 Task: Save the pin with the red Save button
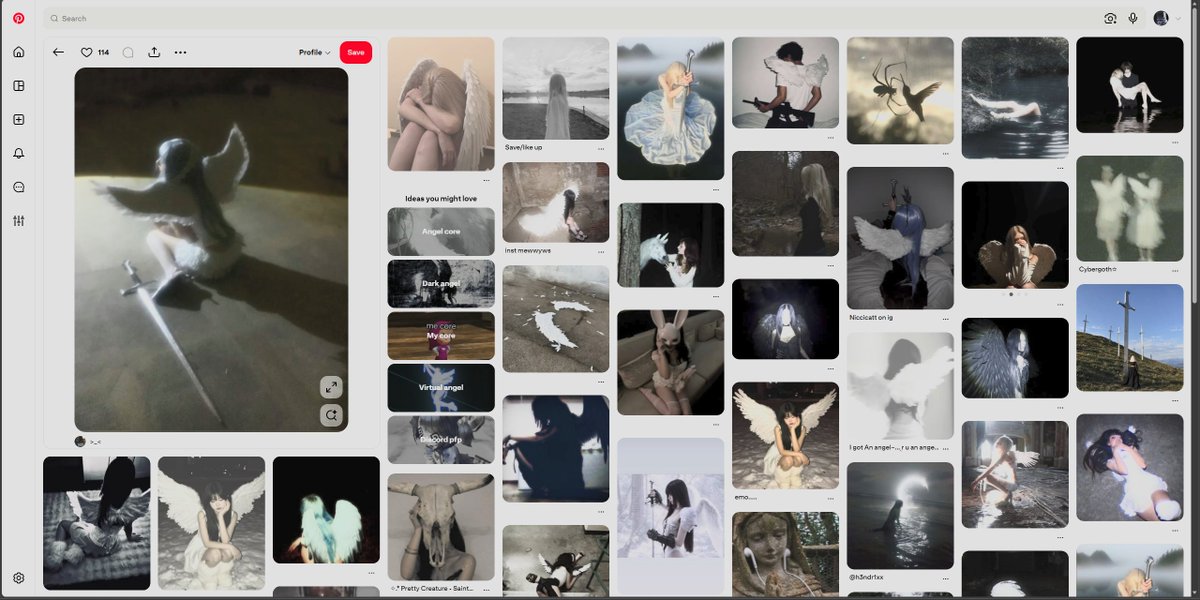(356, 52)
